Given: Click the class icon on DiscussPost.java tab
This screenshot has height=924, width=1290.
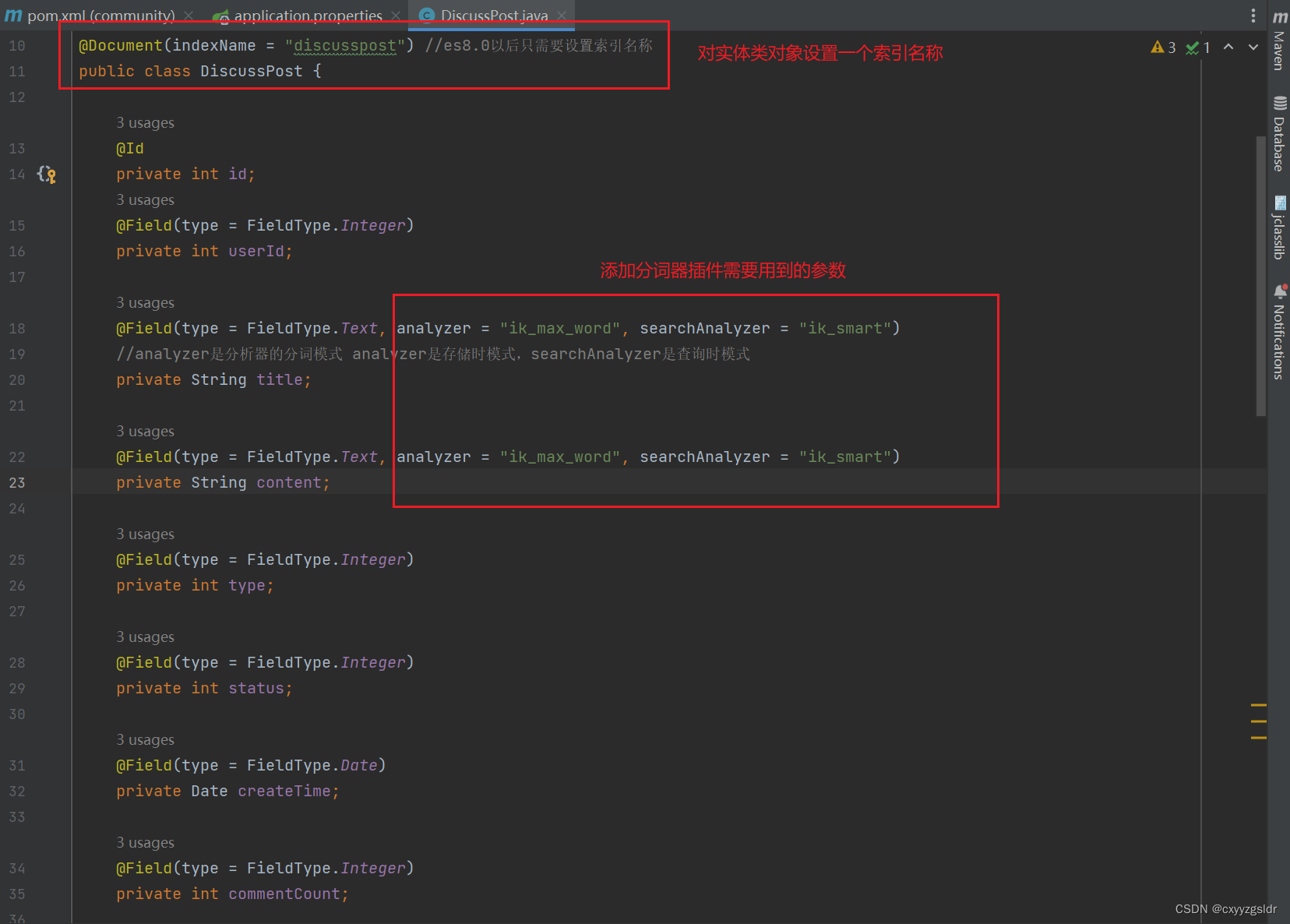Looking at the screenshot, I should point(427,15).
